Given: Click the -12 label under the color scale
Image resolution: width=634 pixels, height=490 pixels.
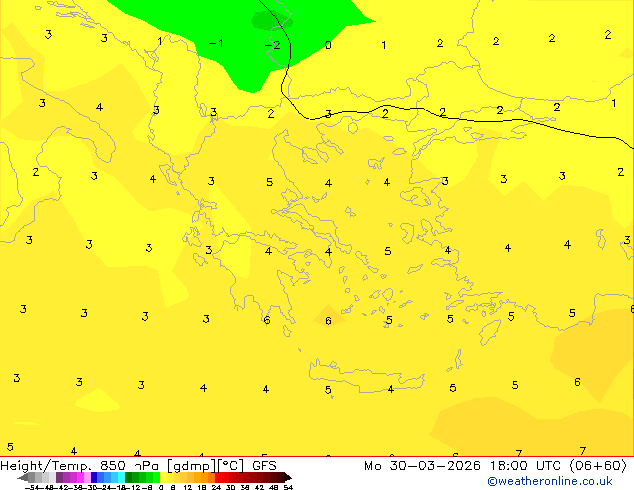Looking at the screenshot, I should click(x=135, y=487).
